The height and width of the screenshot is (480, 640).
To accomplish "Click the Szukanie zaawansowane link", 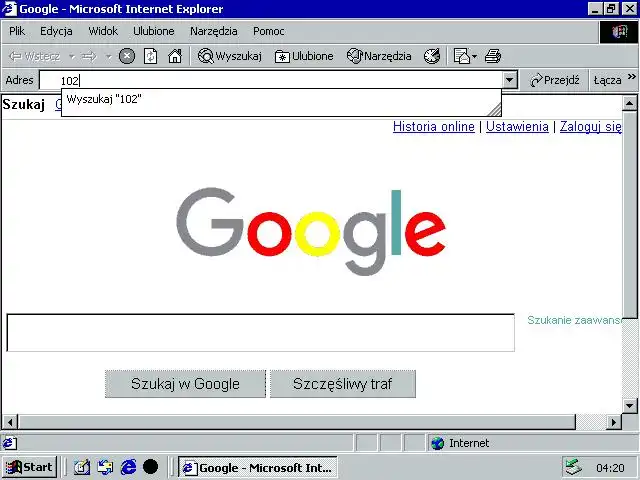I will pyautogui.click(x=574, y=320).
